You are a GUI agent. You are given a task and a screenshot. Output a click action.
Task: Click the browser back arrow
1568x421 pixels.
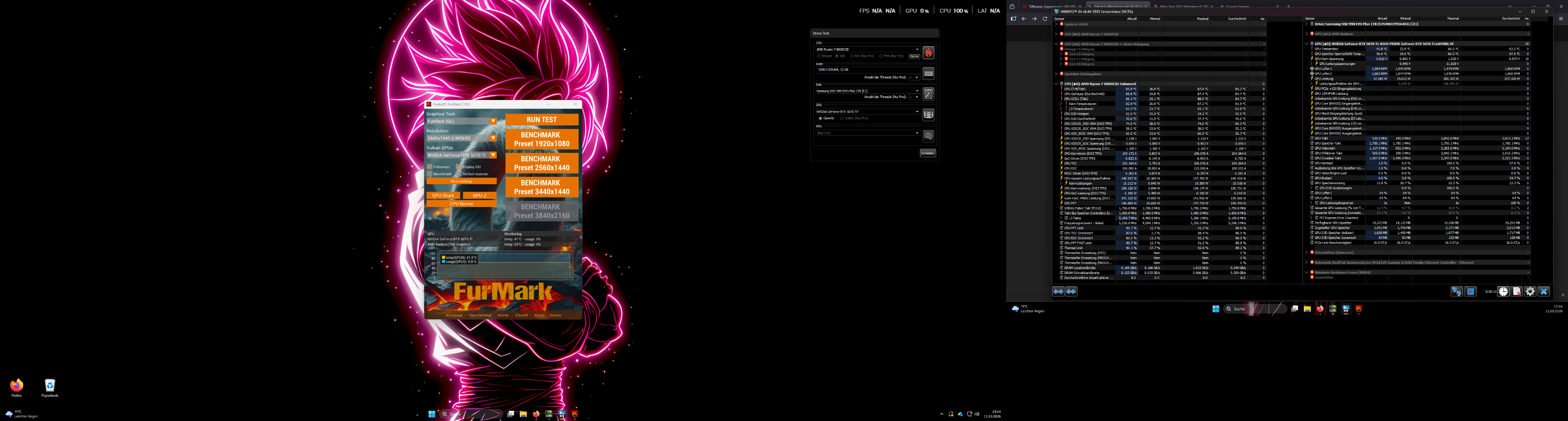pos(1024,19)
